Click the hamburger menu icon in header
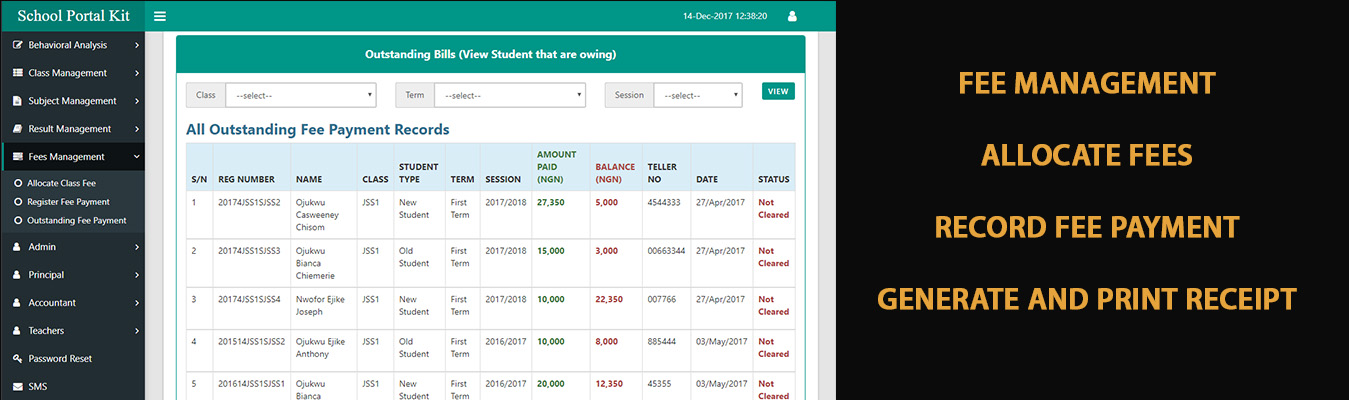 (x=160, y=16)
